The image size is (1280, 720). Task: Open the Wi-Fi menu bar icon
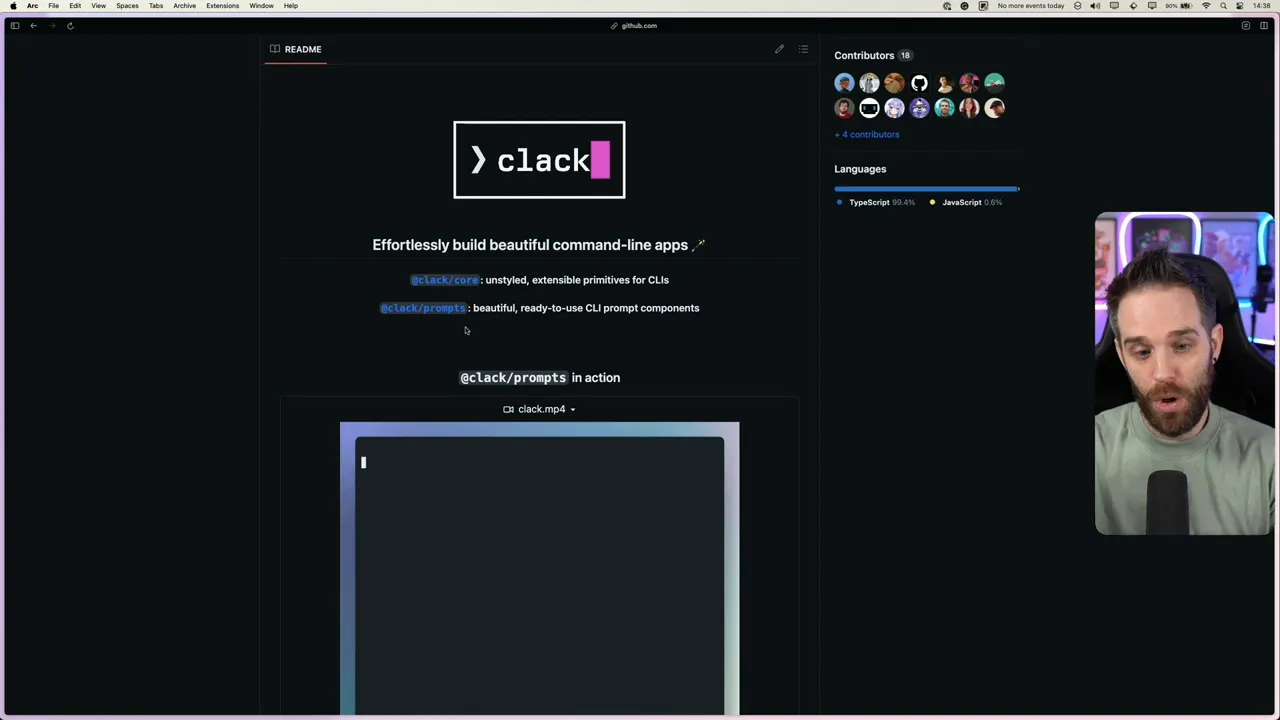pos(1206,6)
